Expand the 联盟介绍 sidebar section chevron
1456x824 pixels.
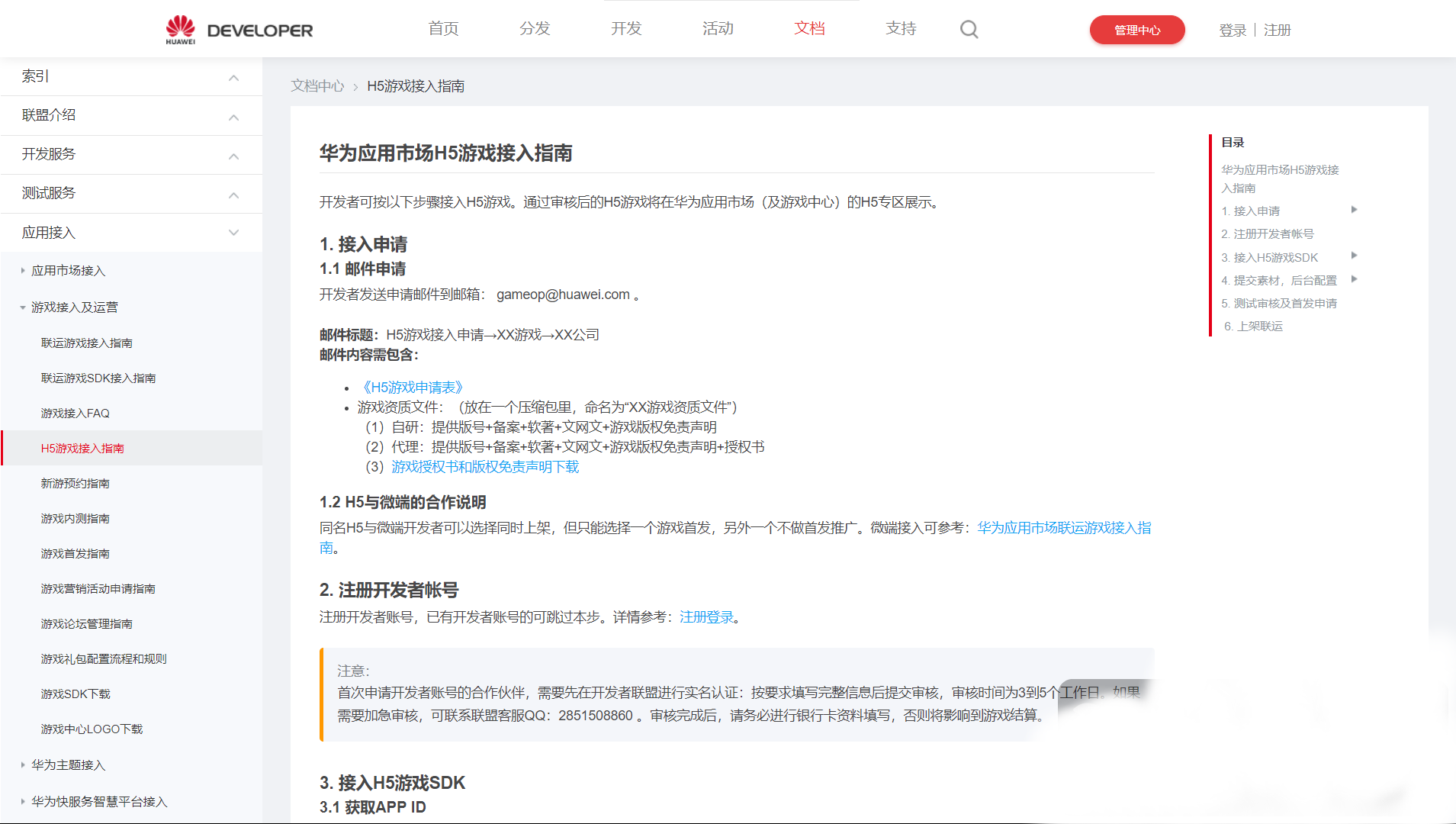(233, 117)
